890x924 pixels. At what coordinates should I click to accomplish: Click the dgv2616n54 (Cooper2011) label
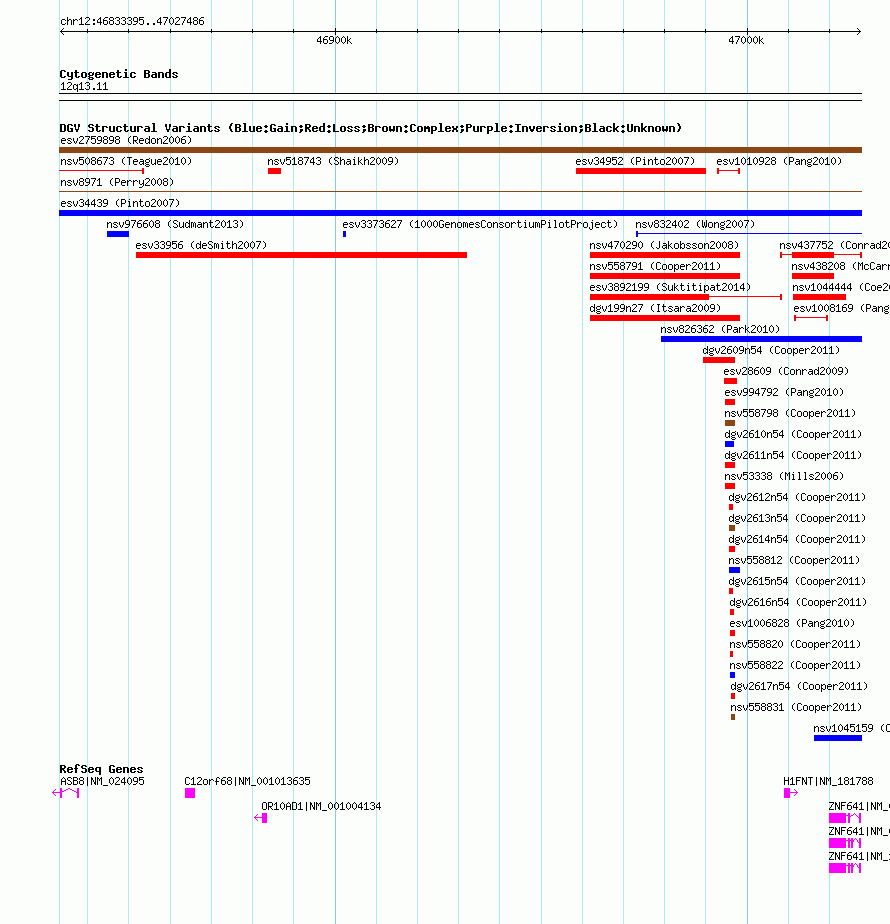(x=798, y=602)
